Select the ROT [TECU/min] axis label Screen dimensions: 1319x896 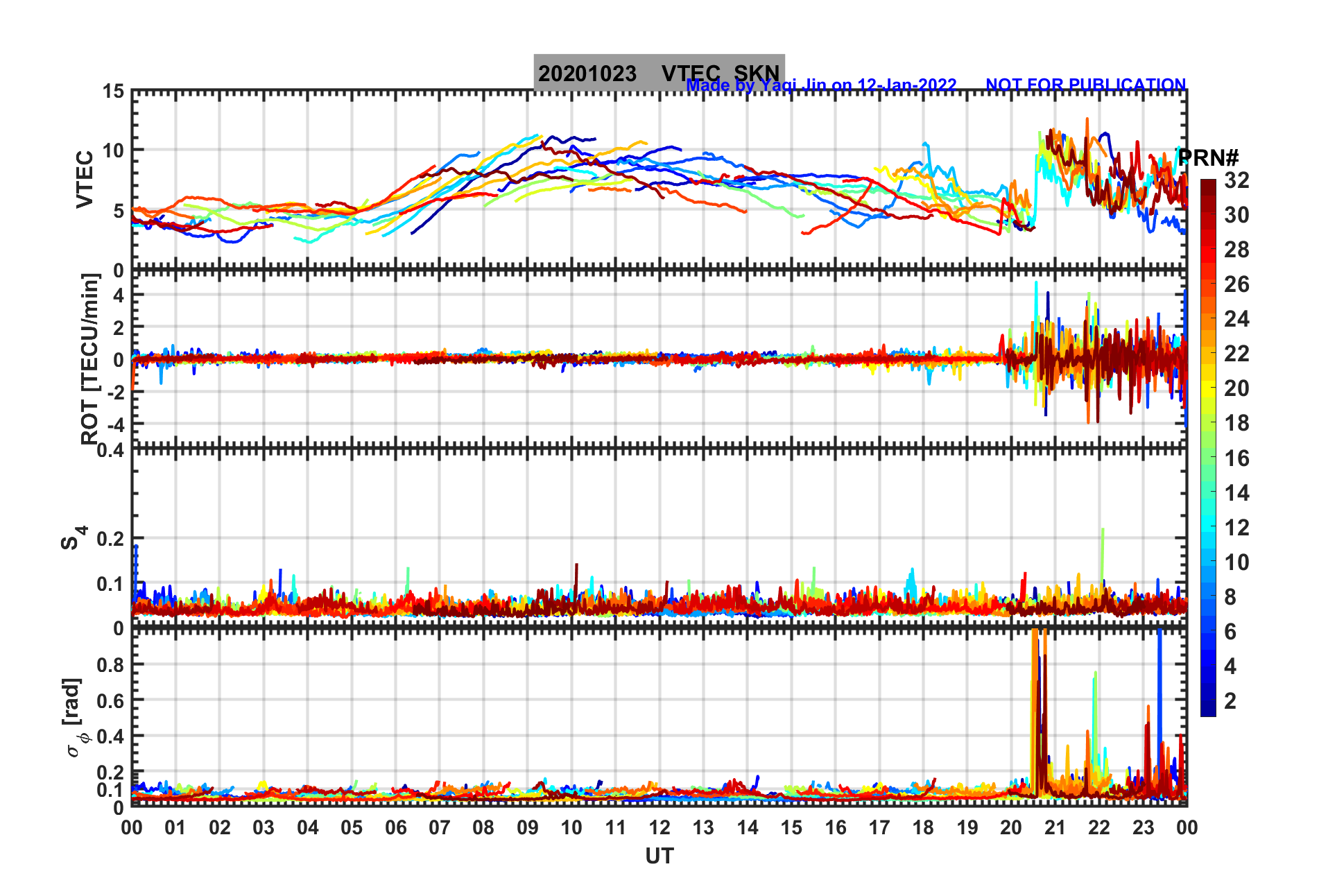point(90,359)
